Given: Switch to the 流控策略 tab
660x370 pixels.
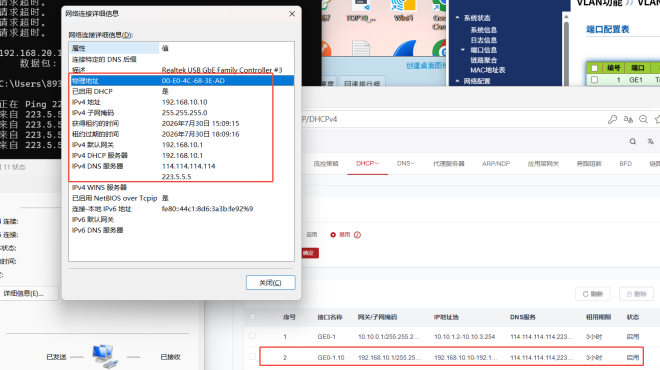Looking at the screenshot, I should (326, 164).
